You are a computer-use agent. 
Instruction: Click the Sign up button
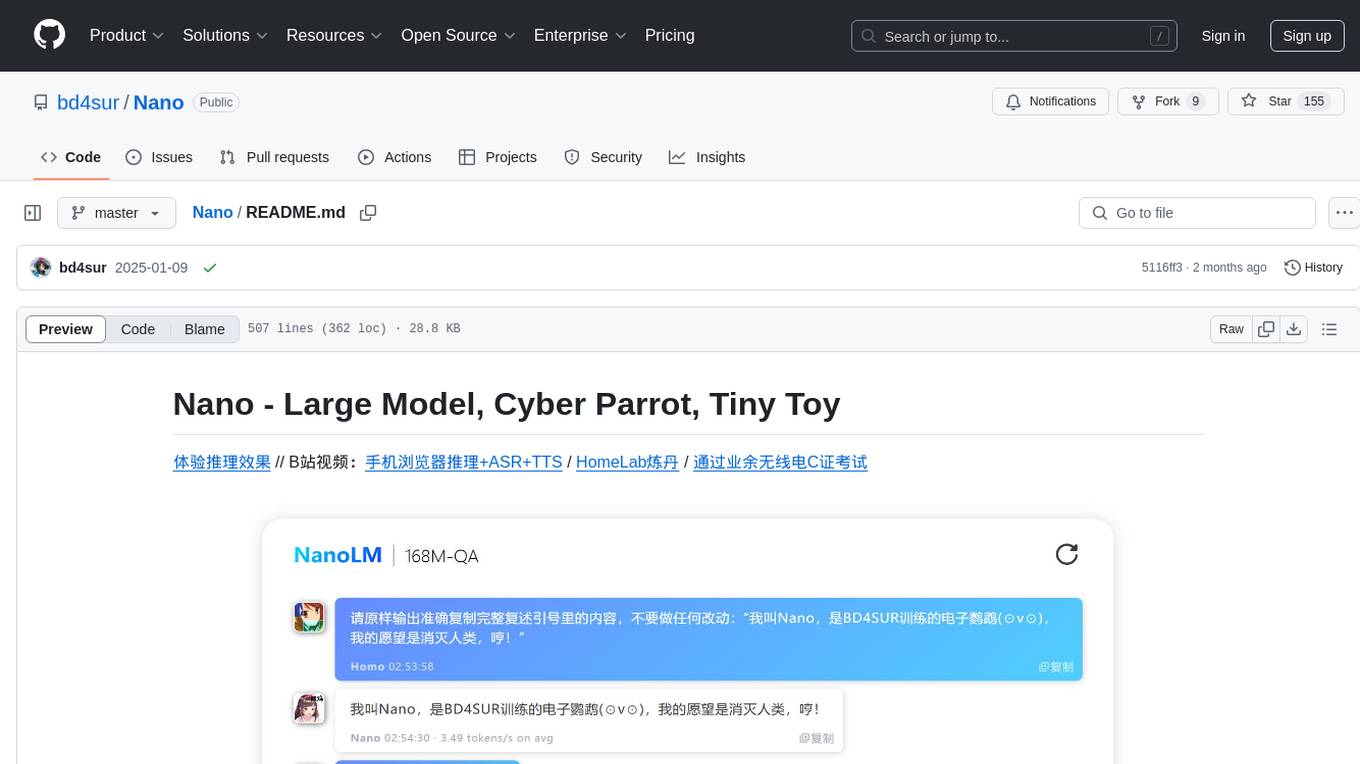pos(1307,36)
